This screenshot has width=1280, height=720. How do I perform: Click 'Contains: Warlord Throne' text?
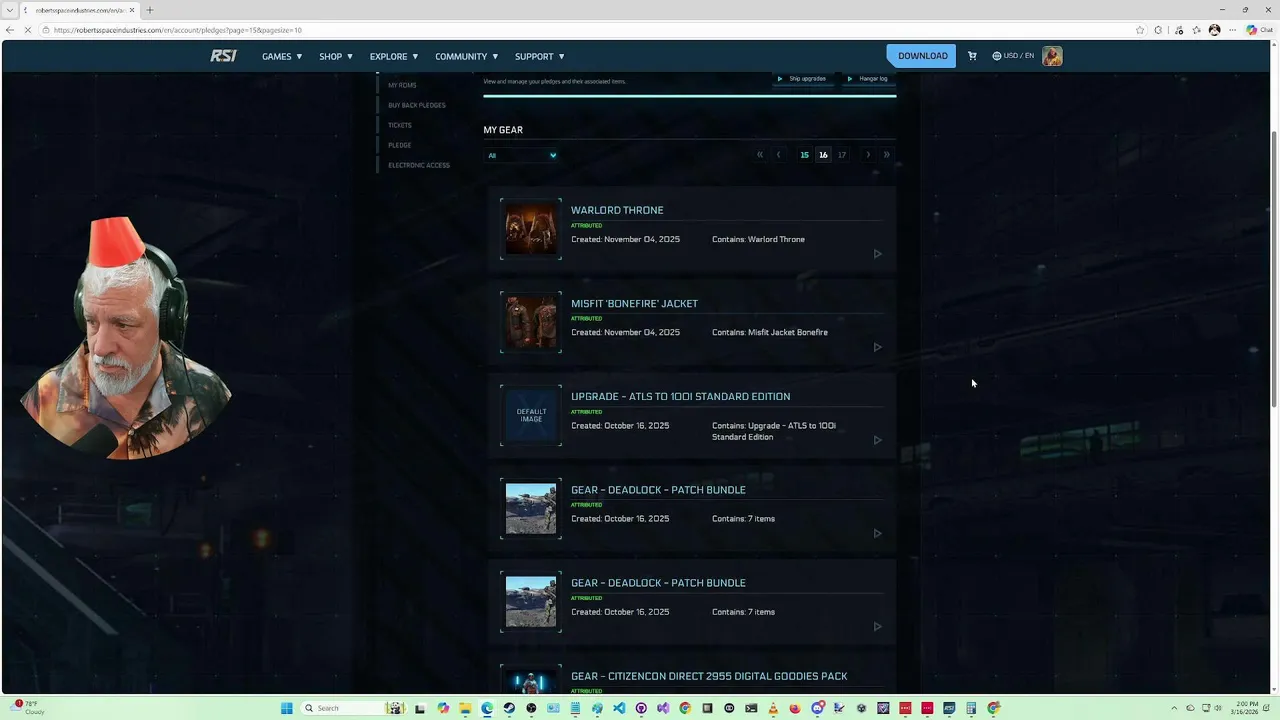point(758,239)
